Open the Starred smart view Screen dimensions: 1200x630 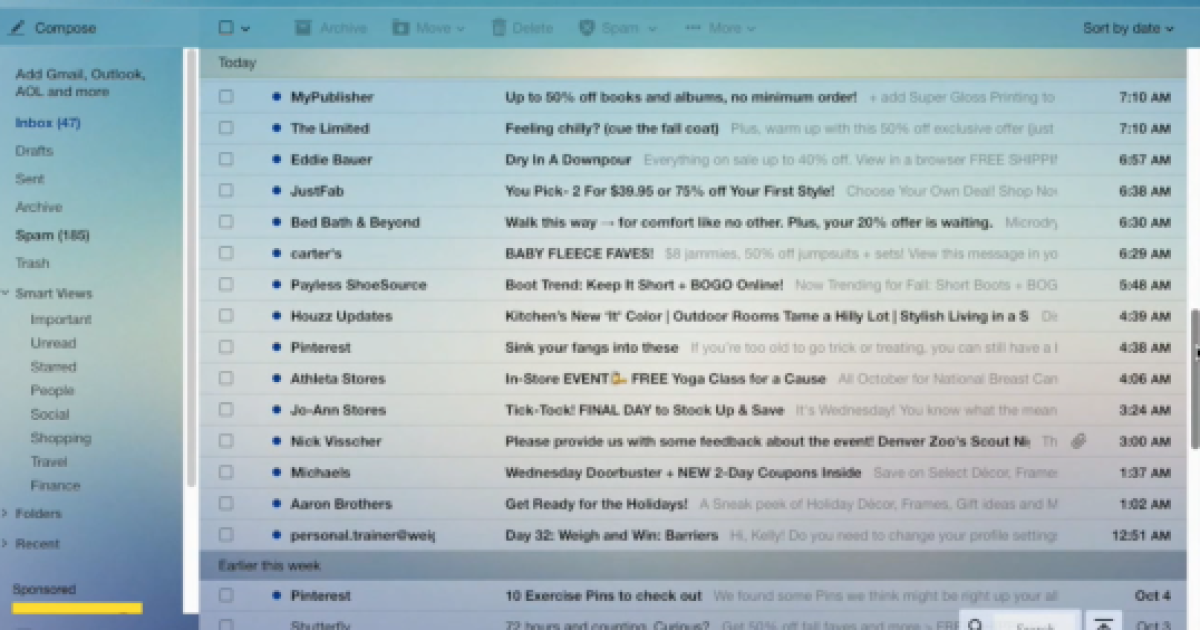tap(53, 367)
